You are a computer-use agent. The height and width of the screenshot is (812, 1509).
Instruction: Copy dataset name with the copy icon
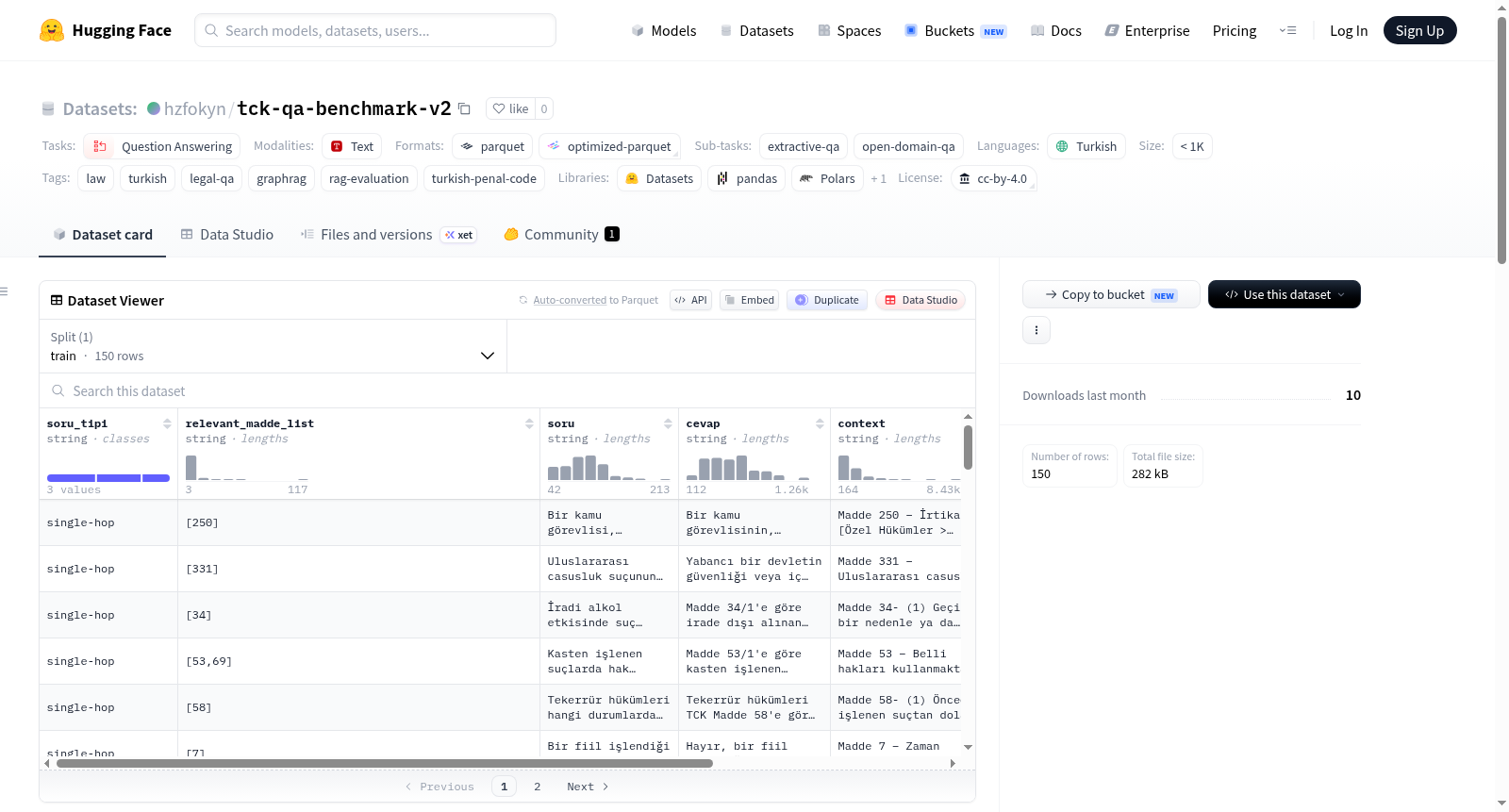464,109
